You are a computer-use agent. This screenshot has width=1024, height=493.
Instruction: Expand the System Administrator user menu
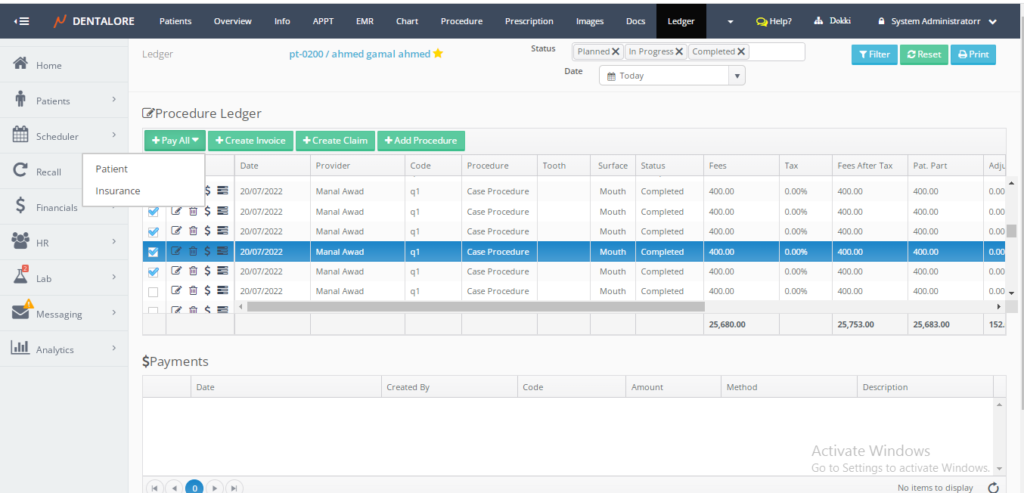point(938,21)
